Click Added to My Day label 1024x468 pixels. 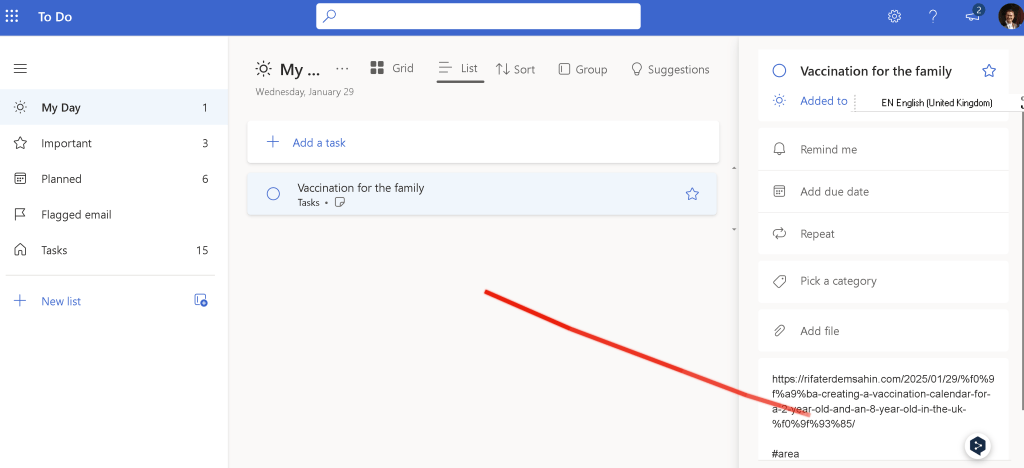coord(824,101)
